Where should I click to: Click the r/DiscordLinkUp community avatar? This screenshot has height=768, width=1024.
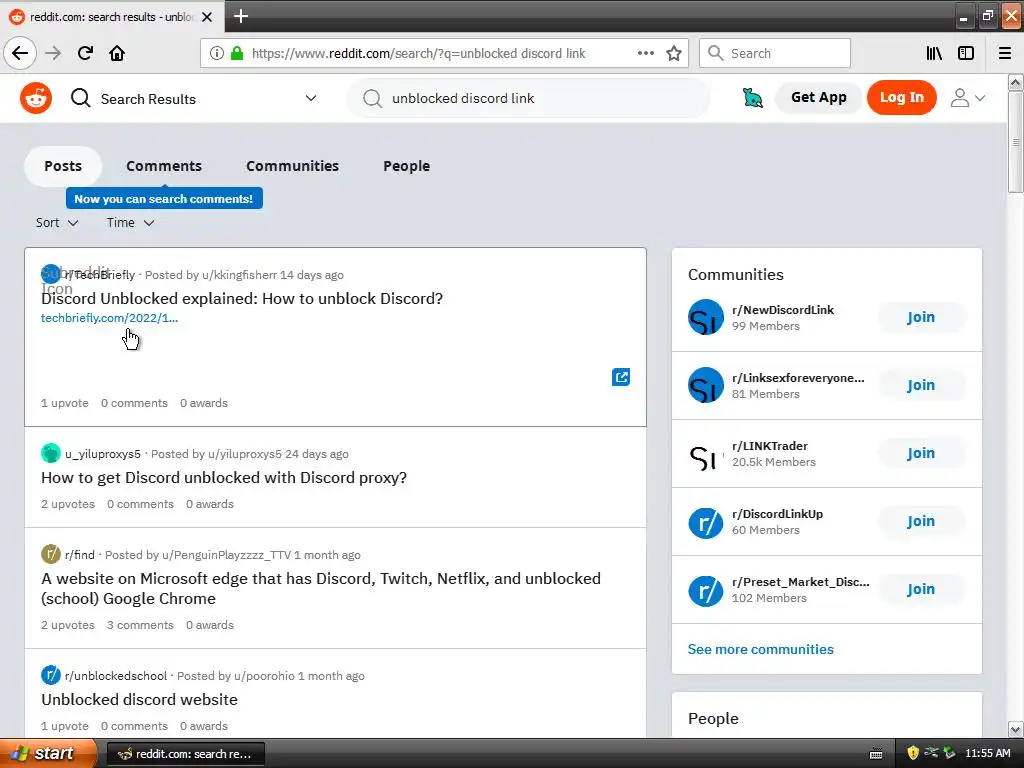coord(706,522)
